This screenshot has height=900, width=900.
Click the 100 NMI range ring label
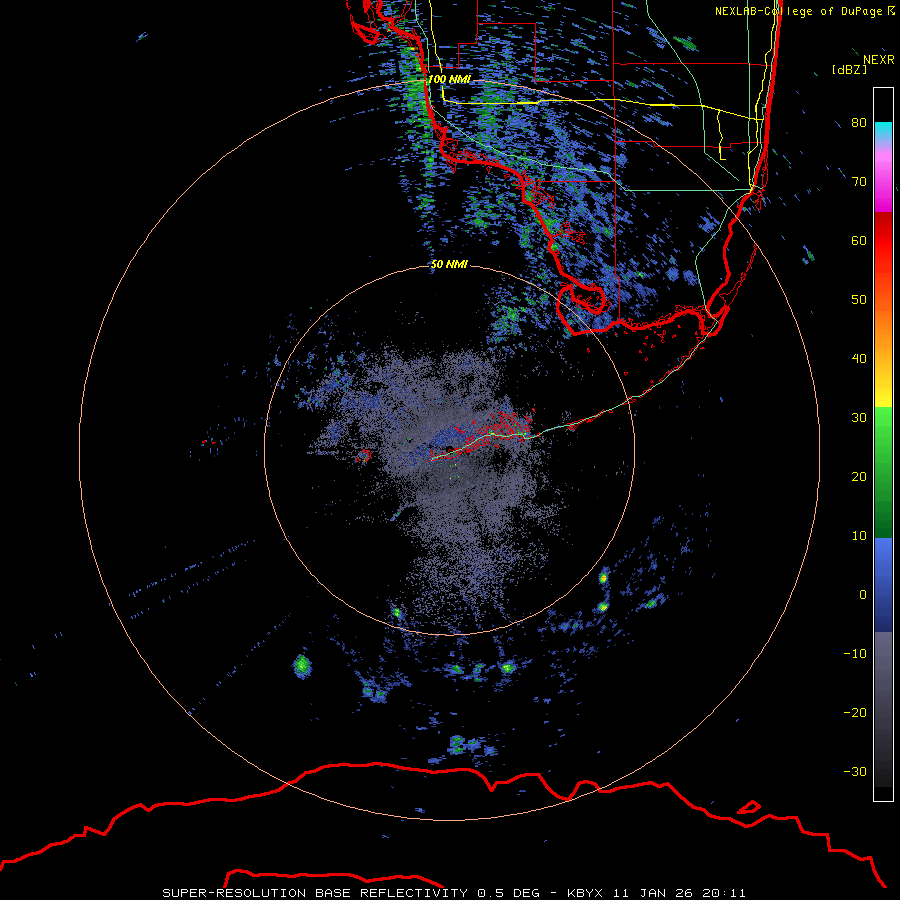(x=449, y=79)
